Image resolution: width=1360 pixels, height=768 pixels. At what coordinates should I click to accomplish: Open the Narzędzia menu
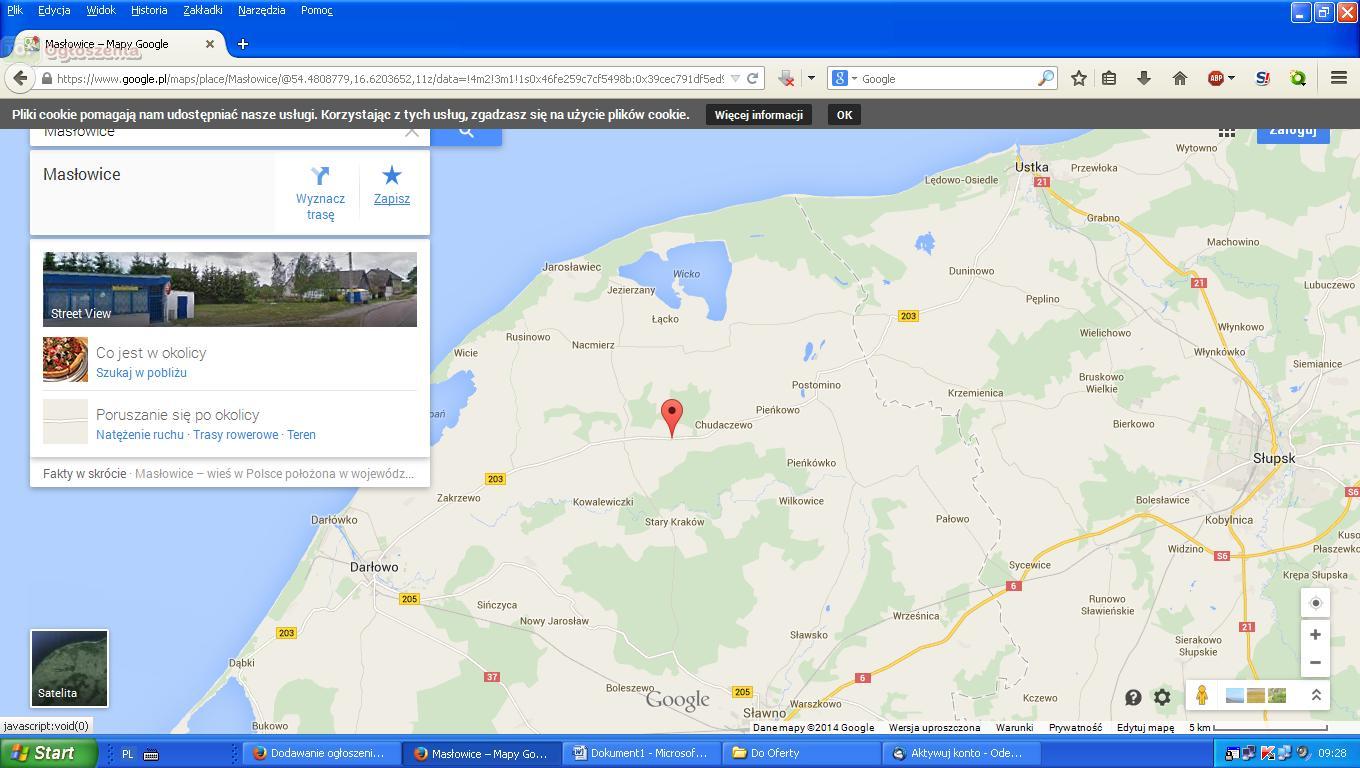tap(261, 10)
